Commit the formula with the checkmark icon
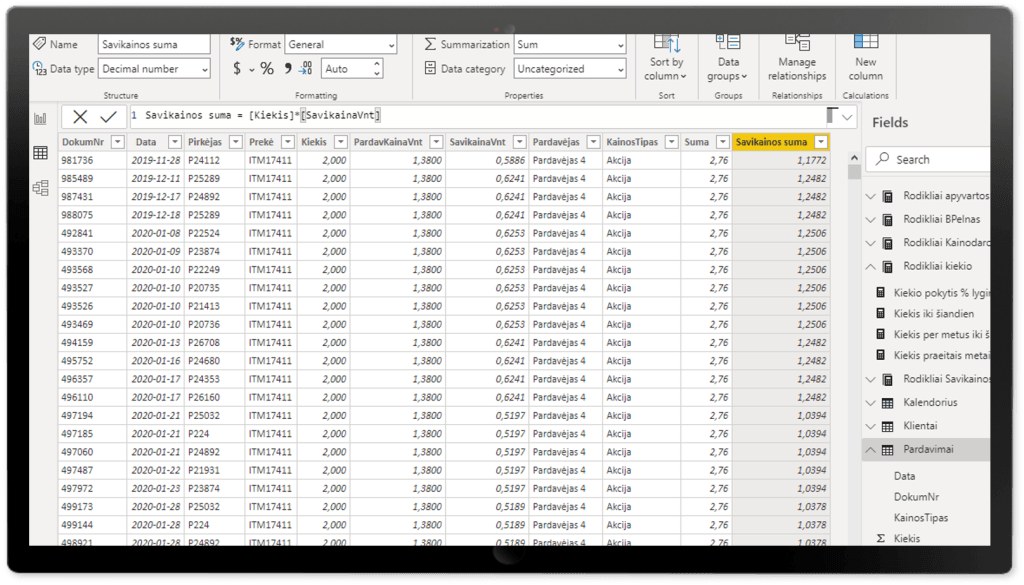This screenshot has width=1024, height=585. click(108, 117)
